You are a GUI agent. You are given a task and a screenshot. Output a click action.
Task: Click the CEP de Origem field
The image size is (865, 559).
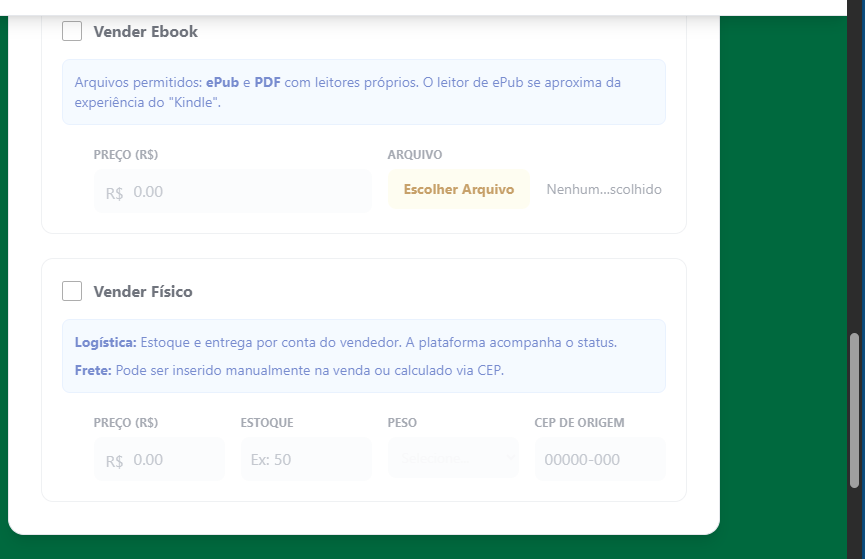click(x=599, y=460)
